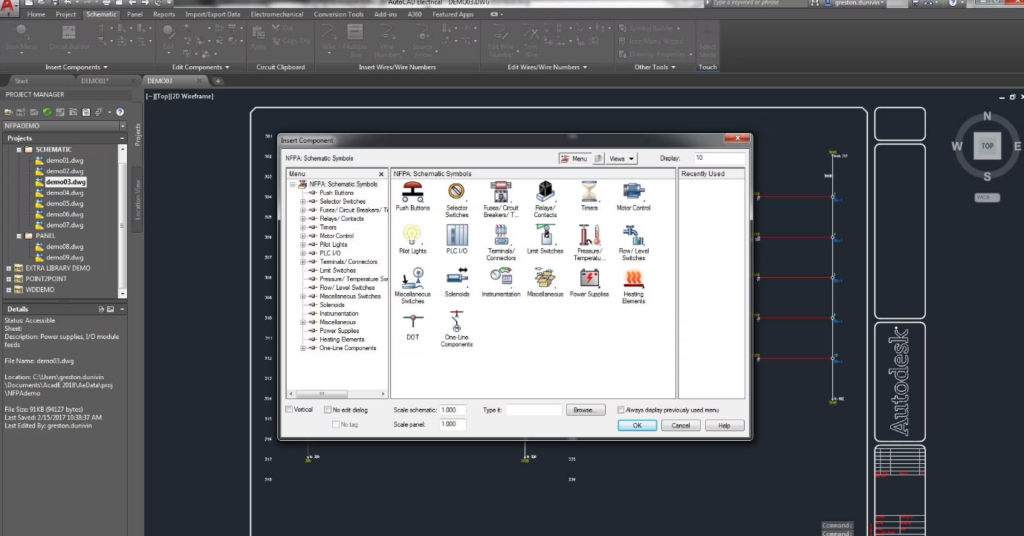
Task: Open dialog Help button
Action: (x=724, y=426)
